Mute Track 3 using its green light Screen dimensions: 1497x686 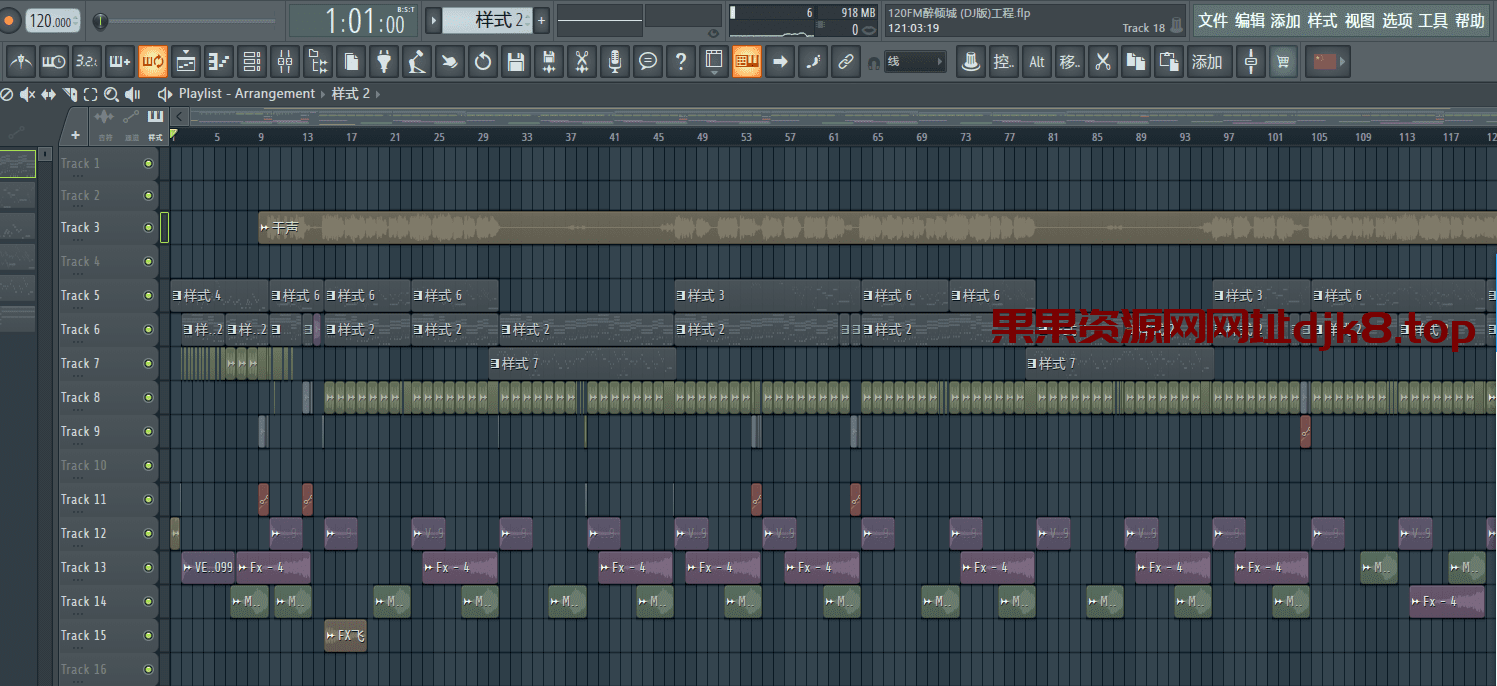149,228
